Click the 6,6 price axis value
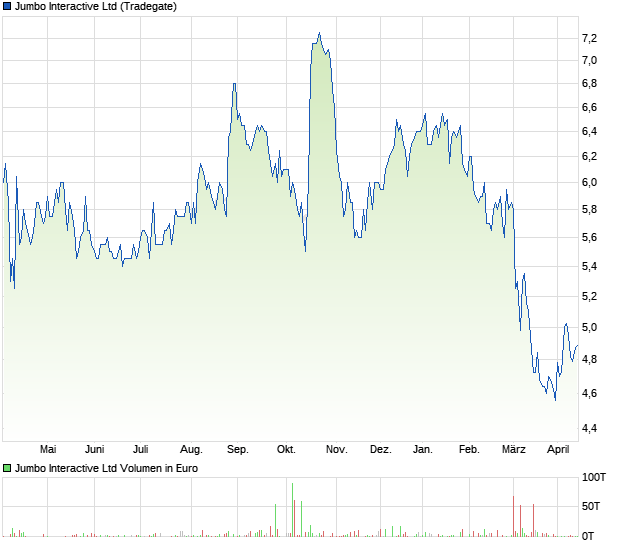Viewport: 620px width, 546px height. coord(589,108)
